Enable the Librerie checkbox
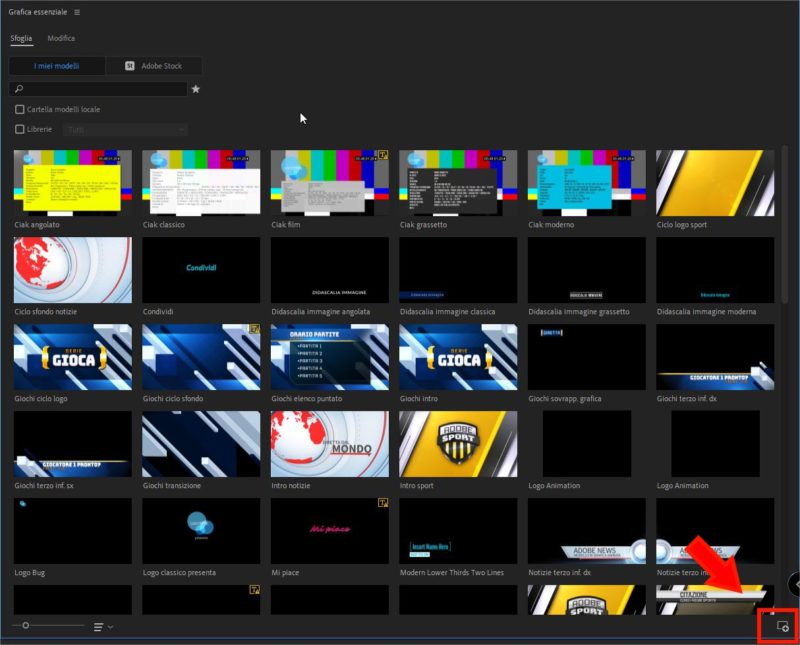This screenshot has height=645, width=800. (x=18, y=129)
